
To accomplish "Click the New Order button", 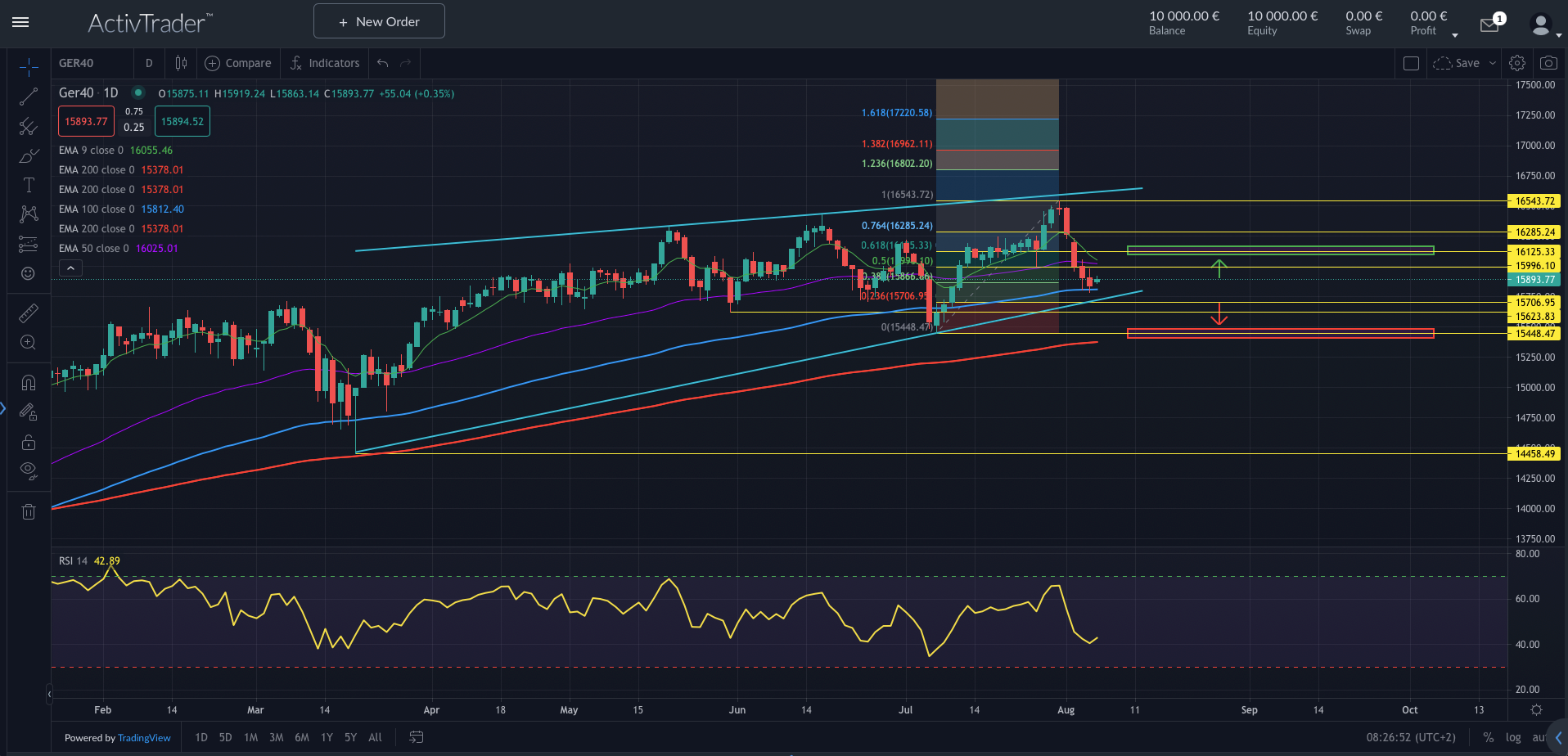I will pos(378,20).
